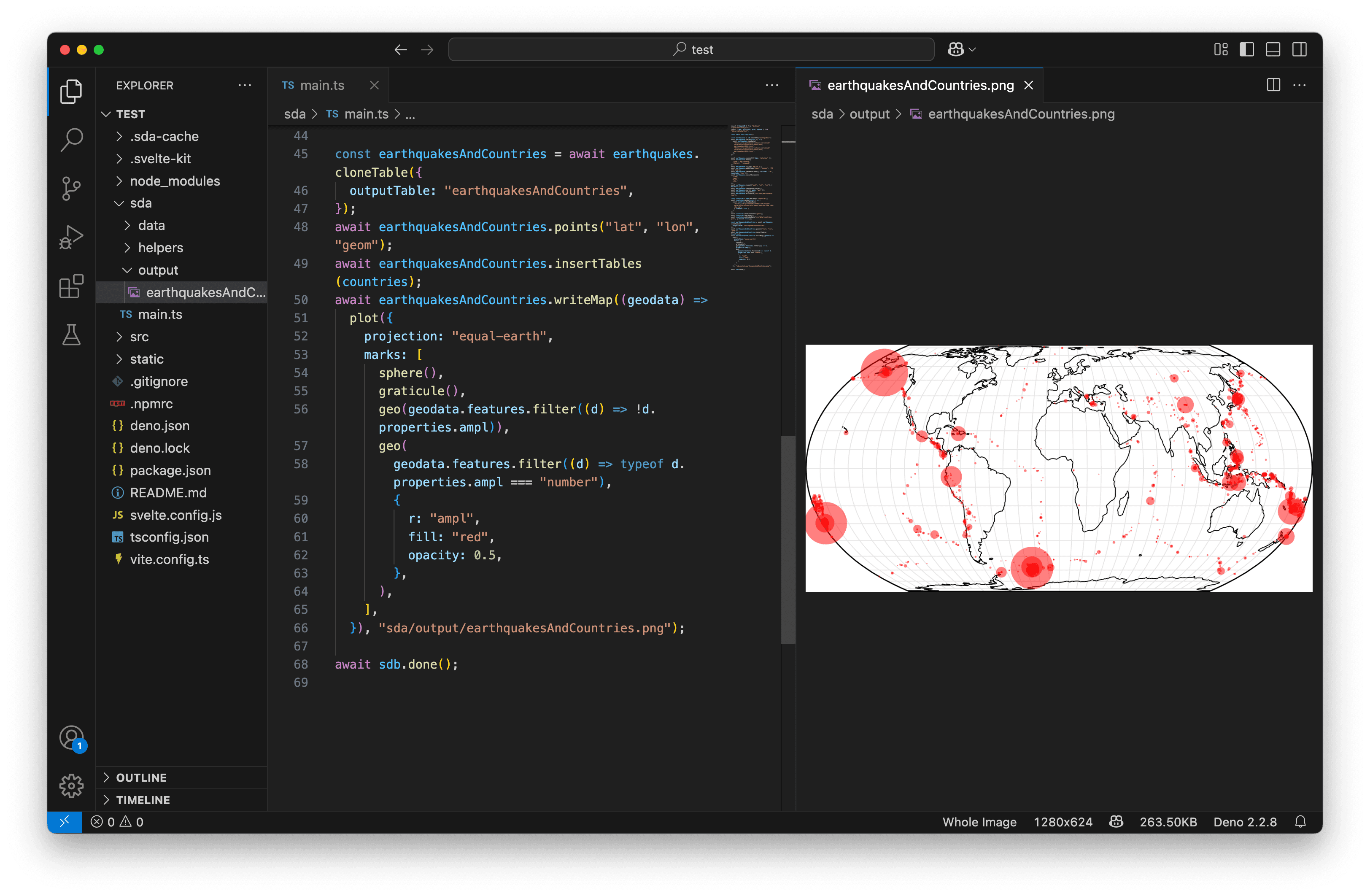
Task: Open package.json file
Action: [x=181, y=470]
